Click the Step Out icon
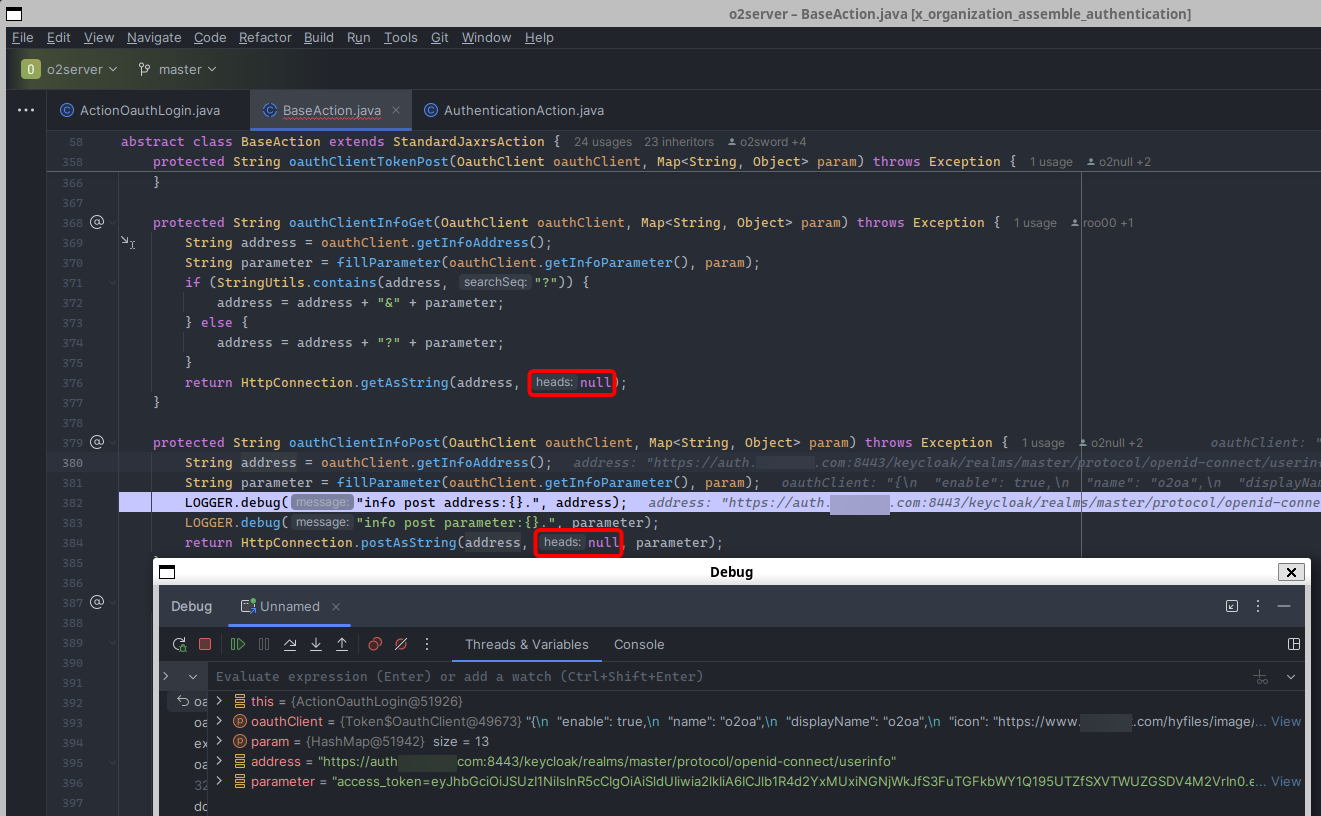 coord(342,645)
